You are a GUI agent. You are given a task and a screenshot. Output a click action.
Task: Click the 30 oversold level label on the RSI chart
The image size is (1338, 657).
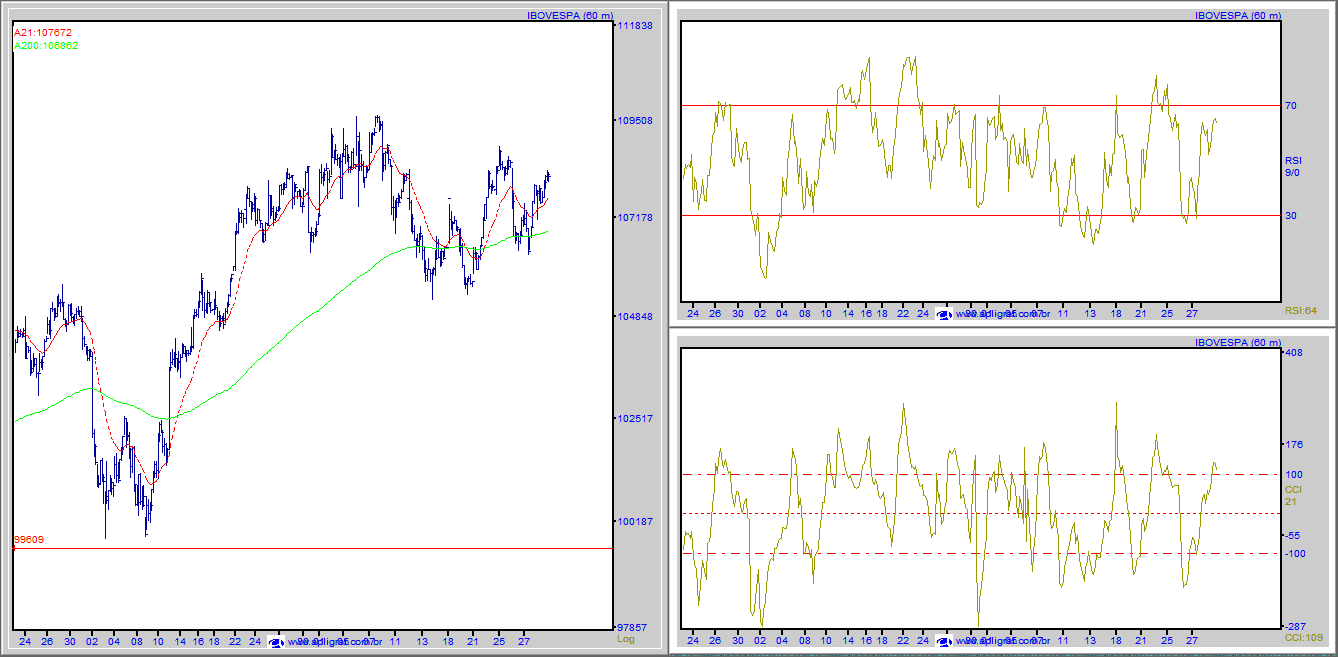(x=1291, y=215)
